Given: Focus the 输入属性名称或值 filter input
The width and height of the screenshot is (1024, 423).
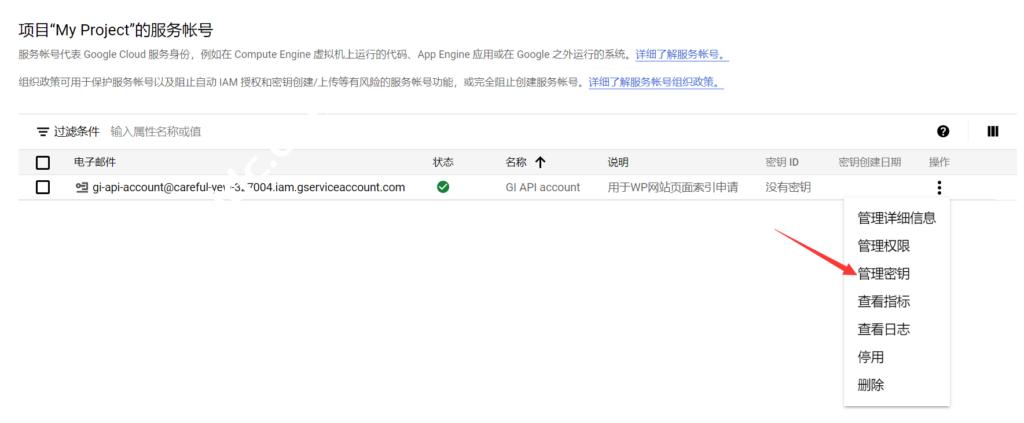Looking at the screenshot, I should click(x=156, y=132).
